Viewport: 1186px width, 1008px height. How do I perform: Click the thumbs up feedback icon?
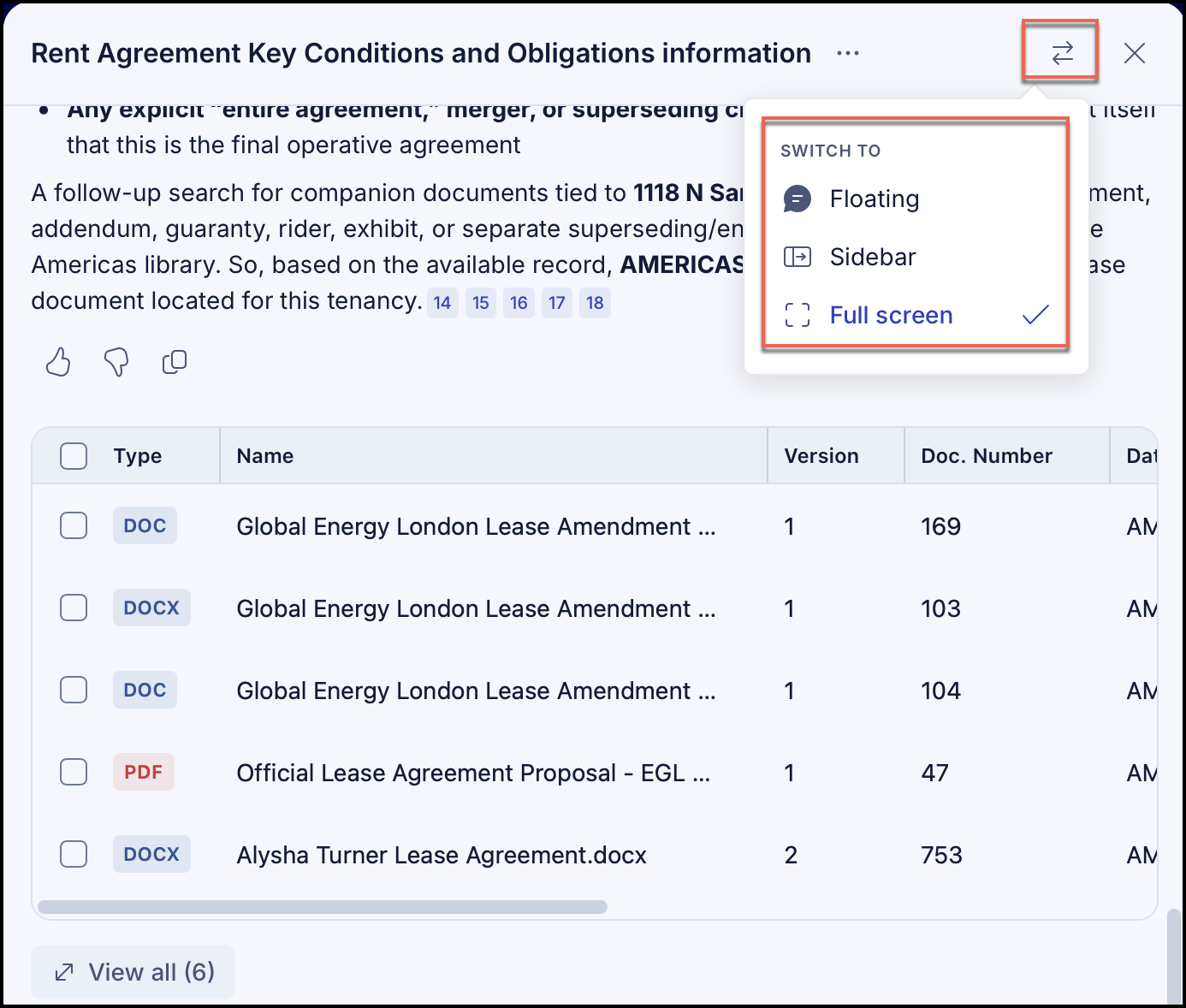tap(58, 362)
